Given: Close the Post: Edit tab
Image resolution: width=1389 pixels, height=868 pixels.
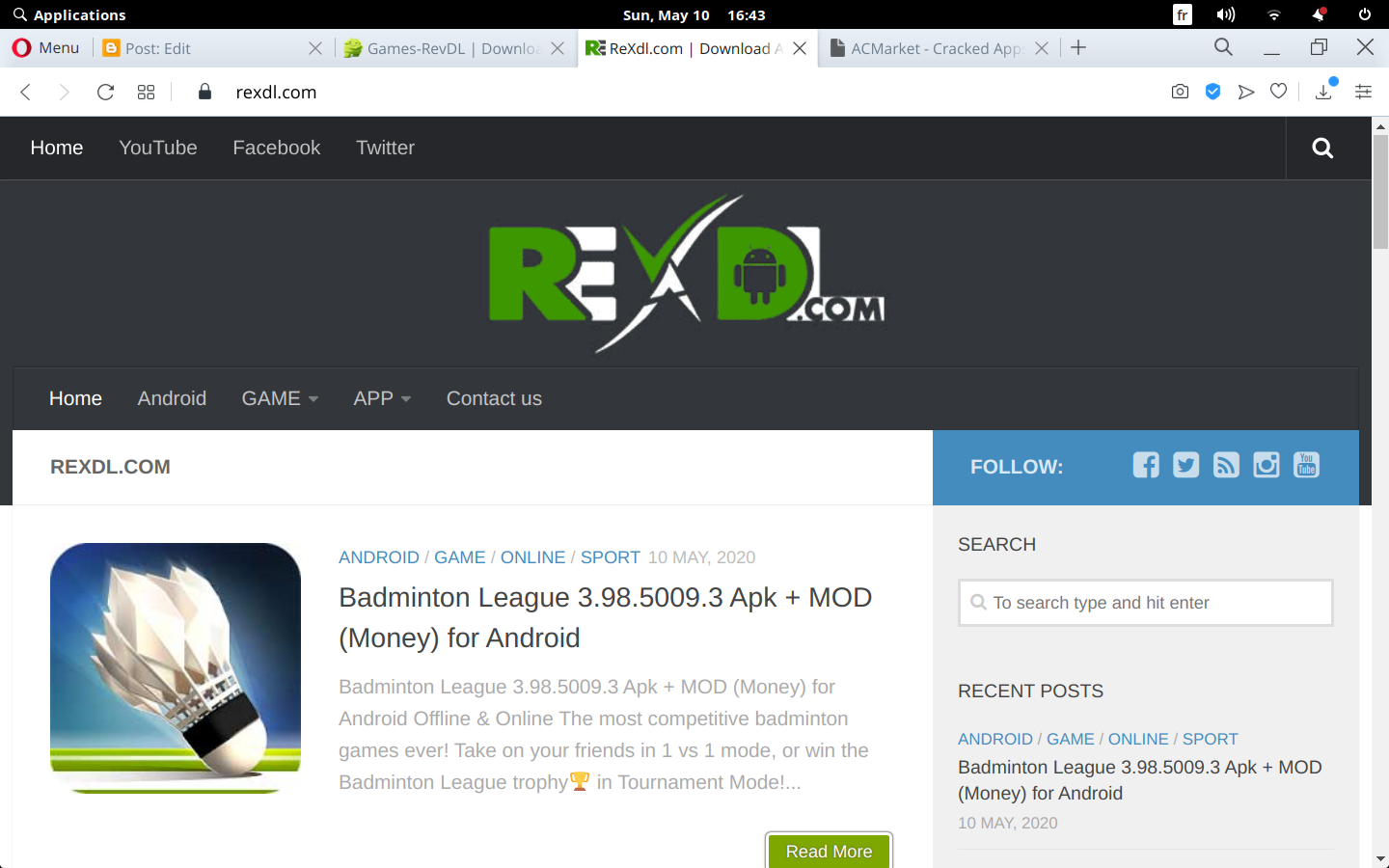Looking at the screenshot, I should tap(315, 48).
